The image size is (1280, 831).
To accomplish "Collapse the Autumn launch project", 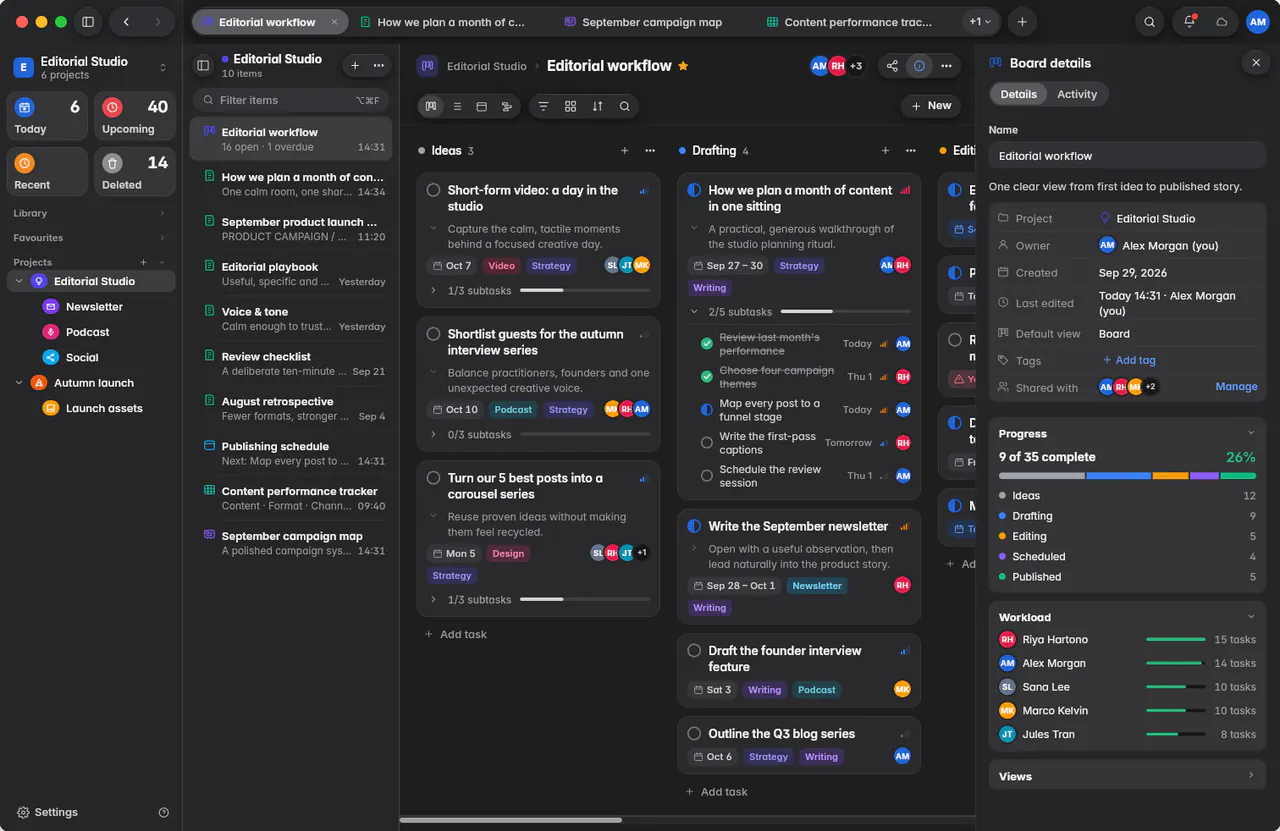I will coord(19,383).
